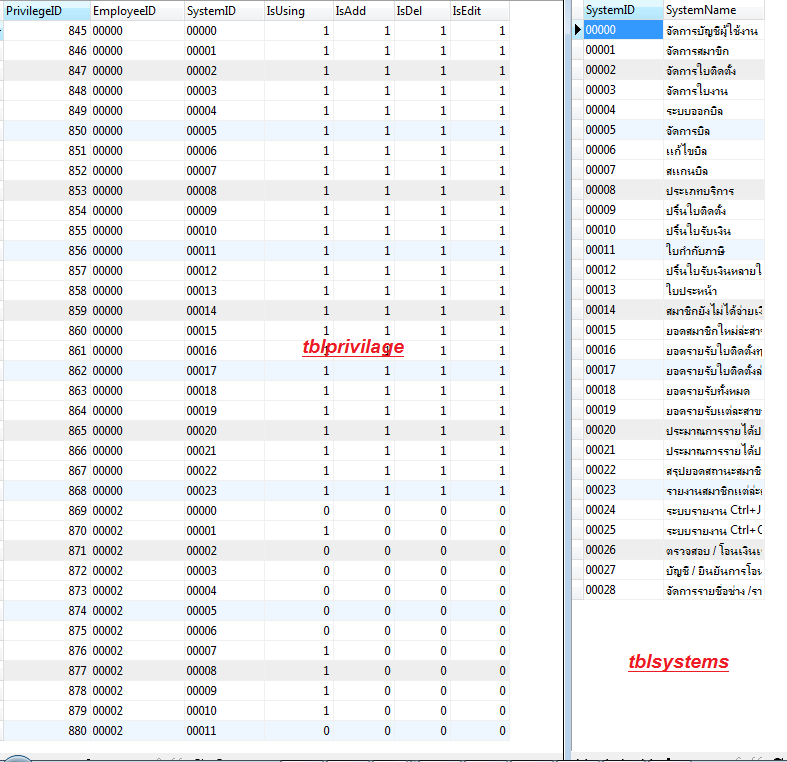Click the EmployeeID cell in row 868

(x=135, y=491)
